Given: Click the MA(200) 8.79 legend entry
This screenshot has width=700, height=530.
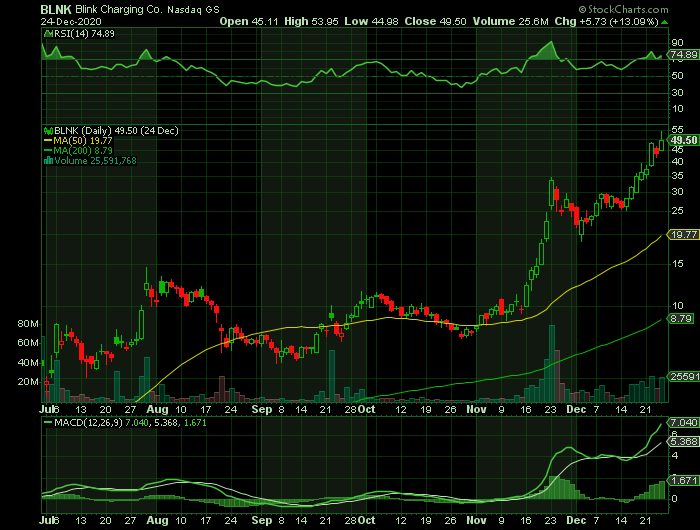Looking at the screenshot, I should coord(83,150).
